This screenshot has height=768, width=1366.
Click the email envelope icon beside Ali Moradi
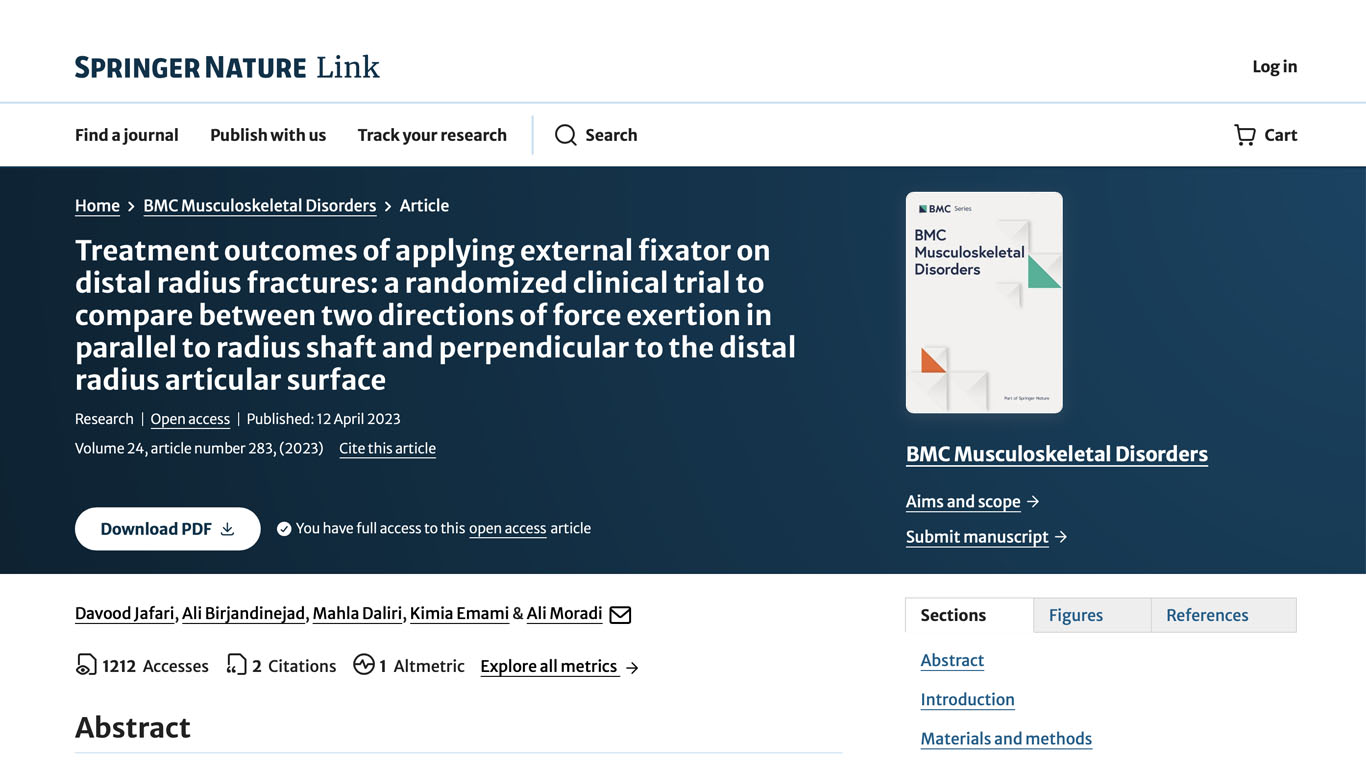coord(620,614)
